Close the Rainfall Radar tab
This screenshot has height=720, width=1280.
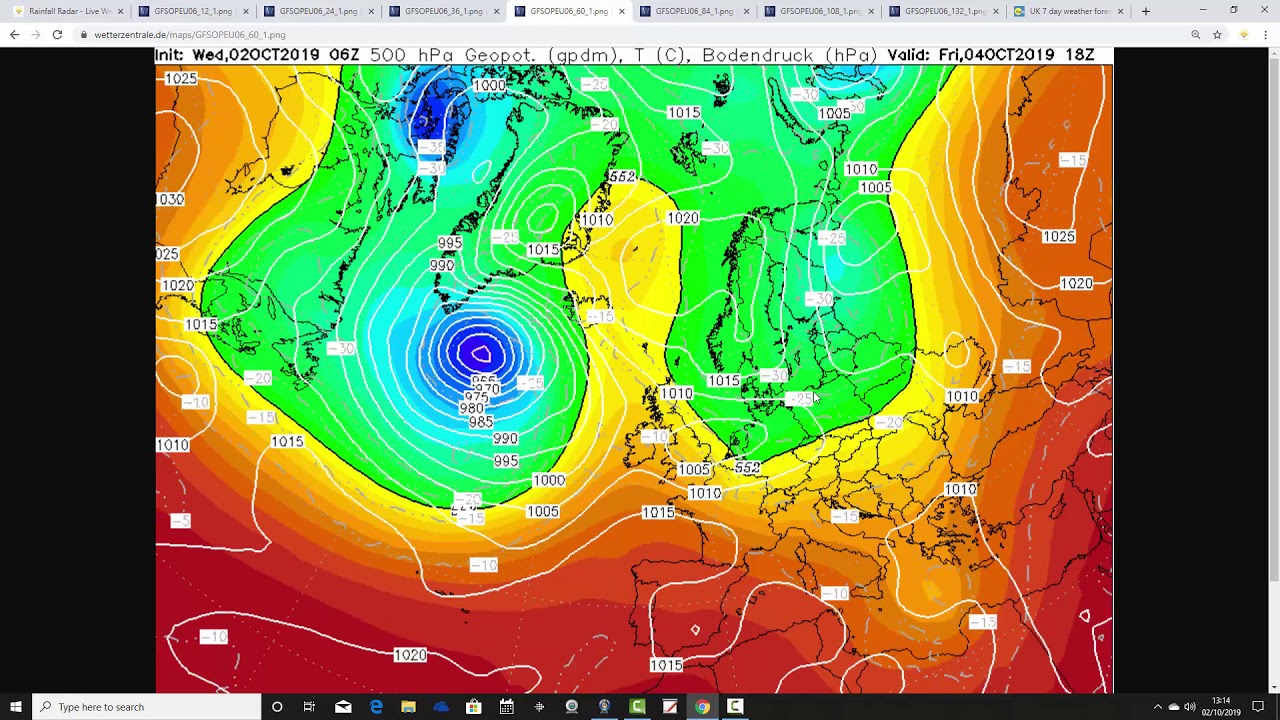[121, 11]
